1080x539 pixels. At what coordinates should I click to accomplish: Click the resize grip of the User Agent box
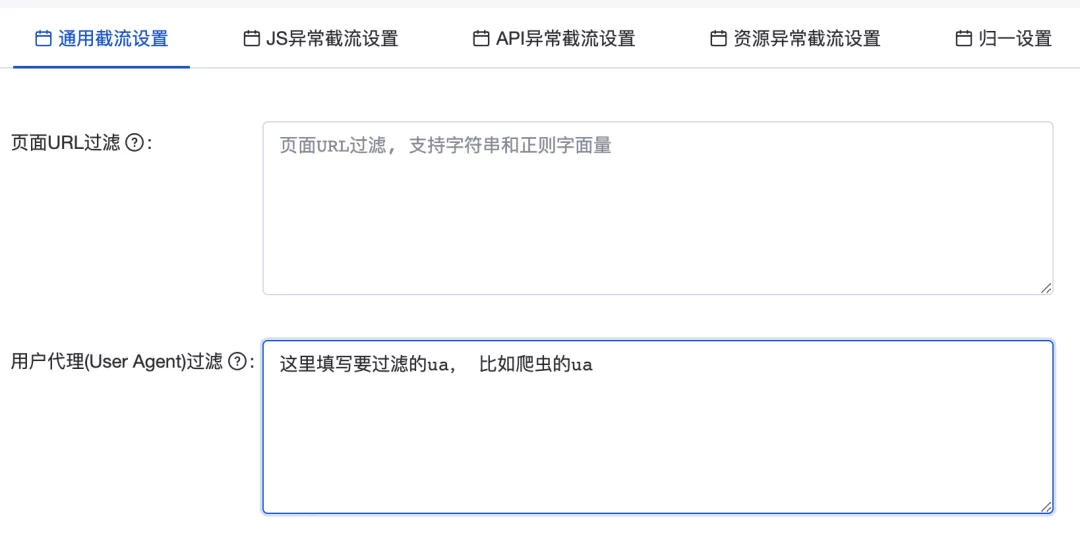pyautogui.click(x=1046, y=506)
